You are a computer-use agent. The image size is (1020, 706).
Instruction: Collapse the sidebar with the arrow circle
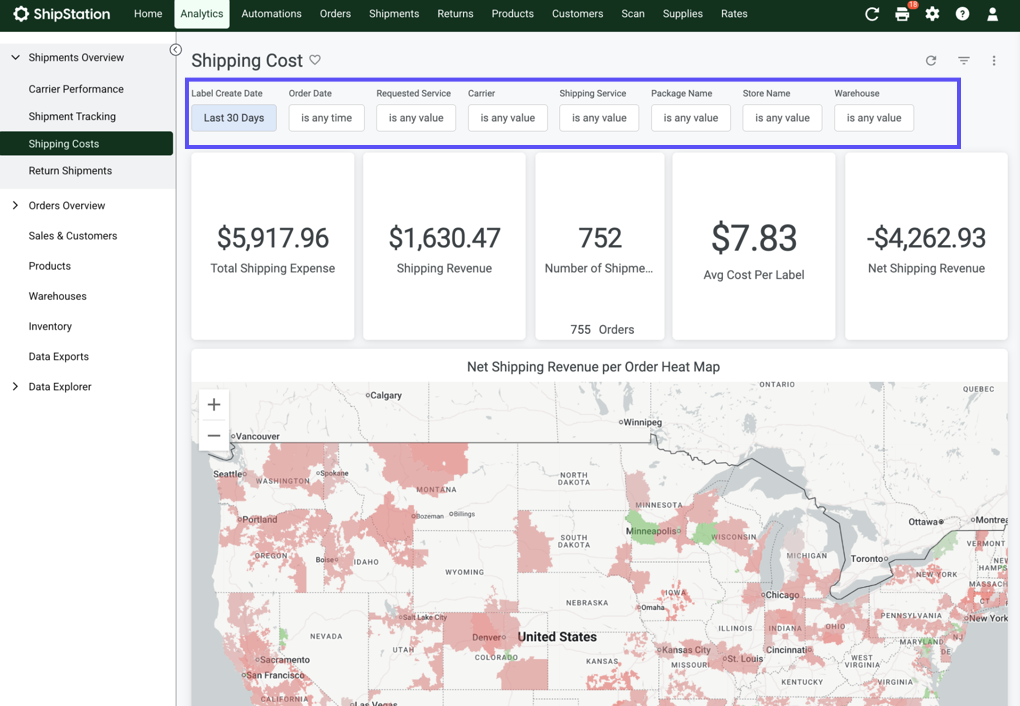pos(176,49)
